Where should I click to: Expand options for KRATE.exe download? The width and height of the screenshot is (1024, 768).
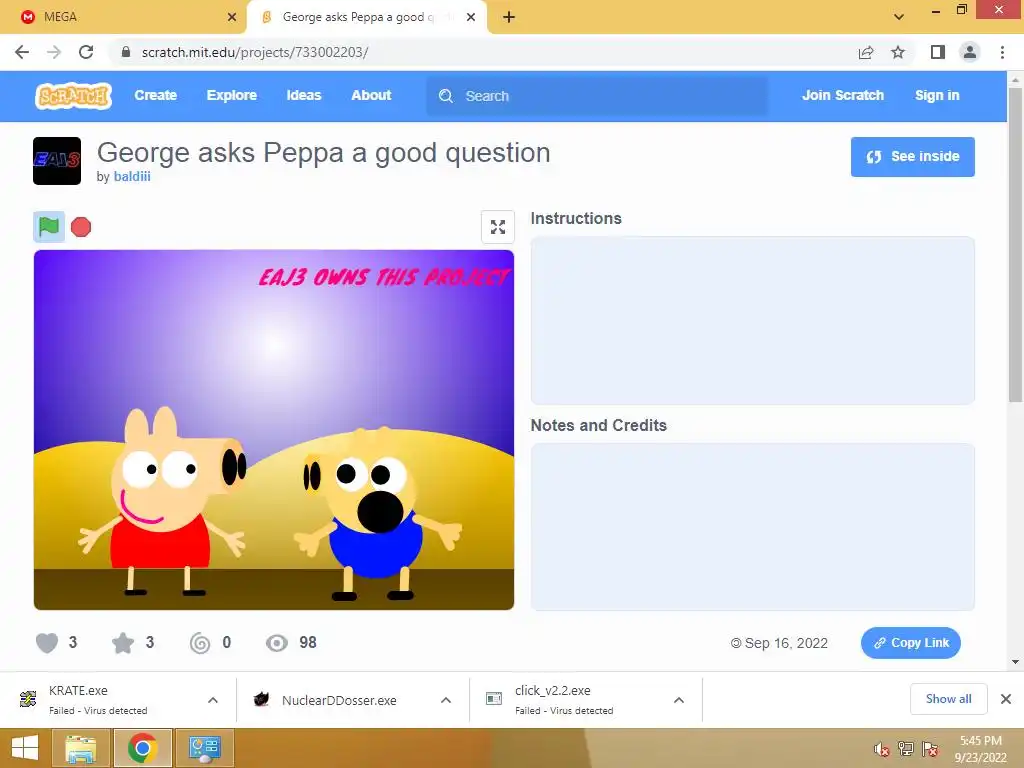(x=213, y=700)
